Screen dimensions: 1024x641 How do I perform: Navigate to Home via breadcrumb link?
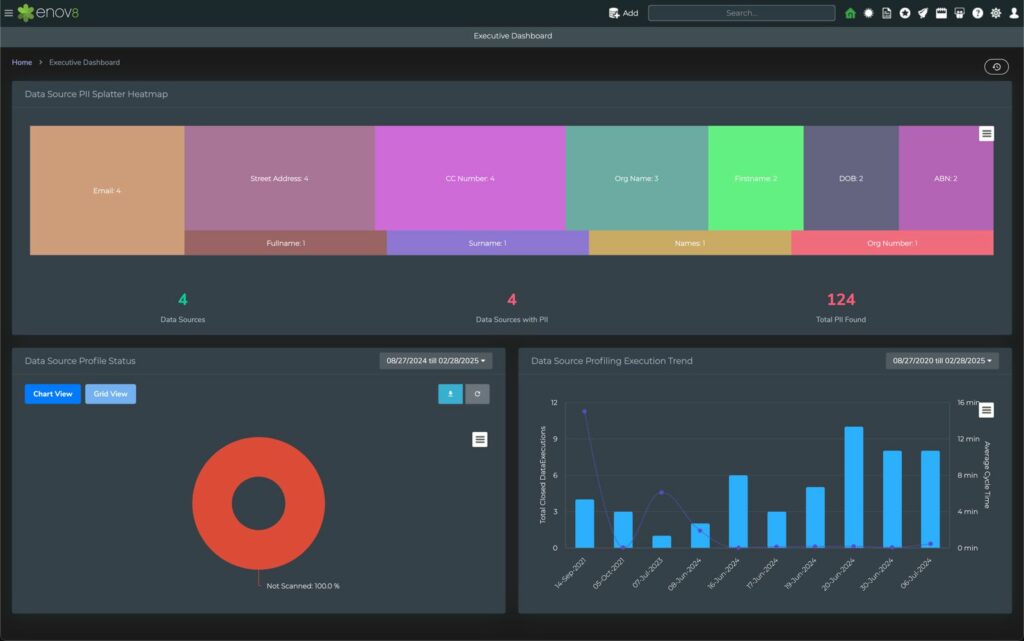21,62
